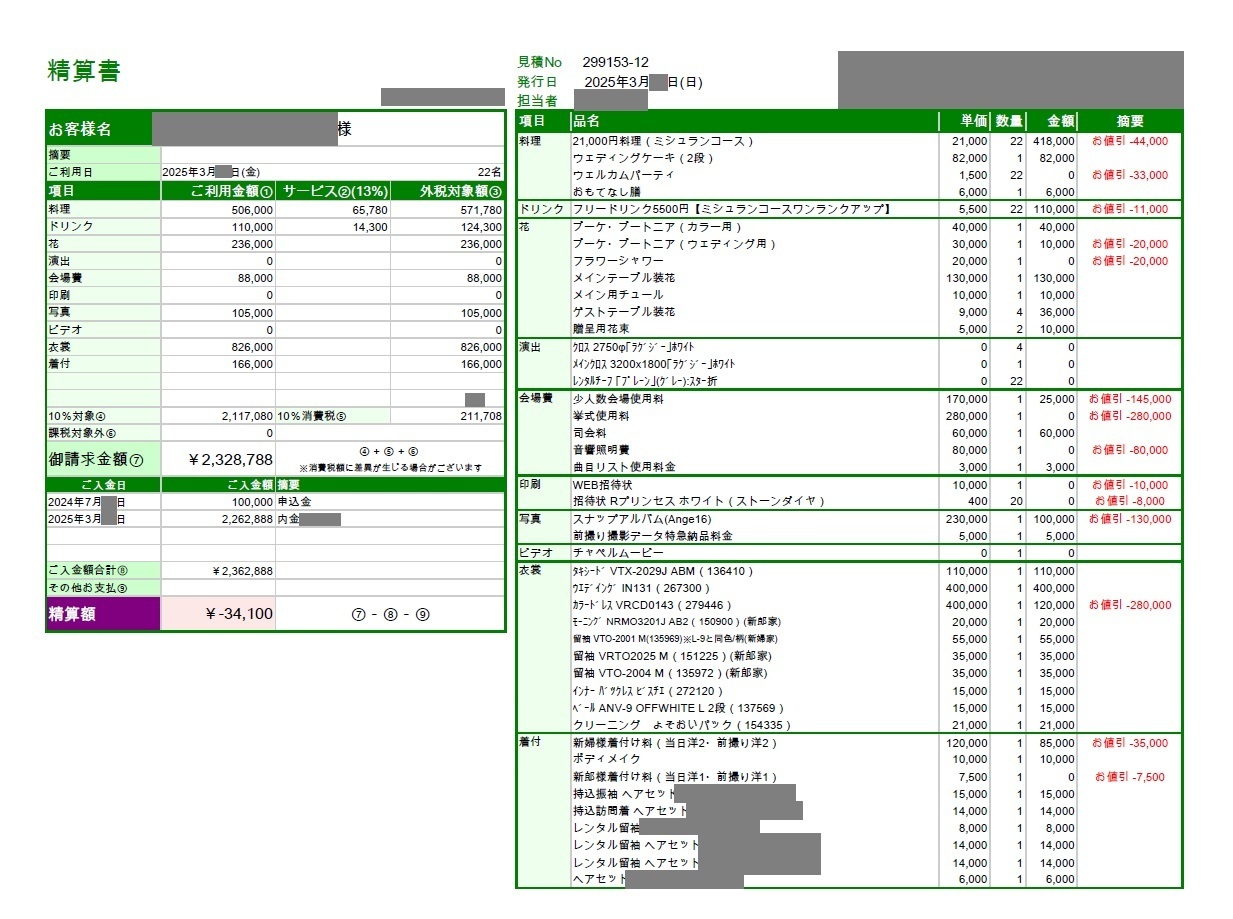This screenshot has width=1233, height=919.
Task: Click the 品名 column header
Action: click(x=586, y=121)
